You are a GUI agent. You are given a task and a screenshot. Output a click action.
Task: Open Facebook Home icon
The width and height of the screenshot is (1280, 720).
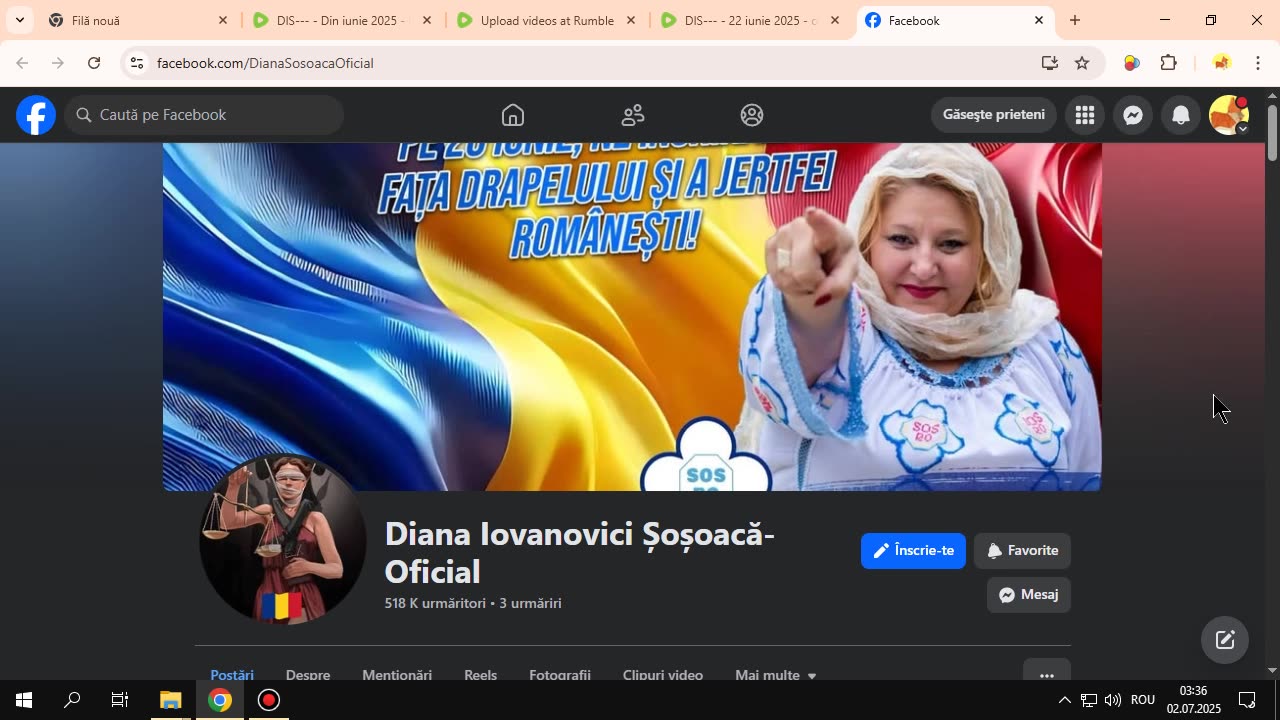513,115
